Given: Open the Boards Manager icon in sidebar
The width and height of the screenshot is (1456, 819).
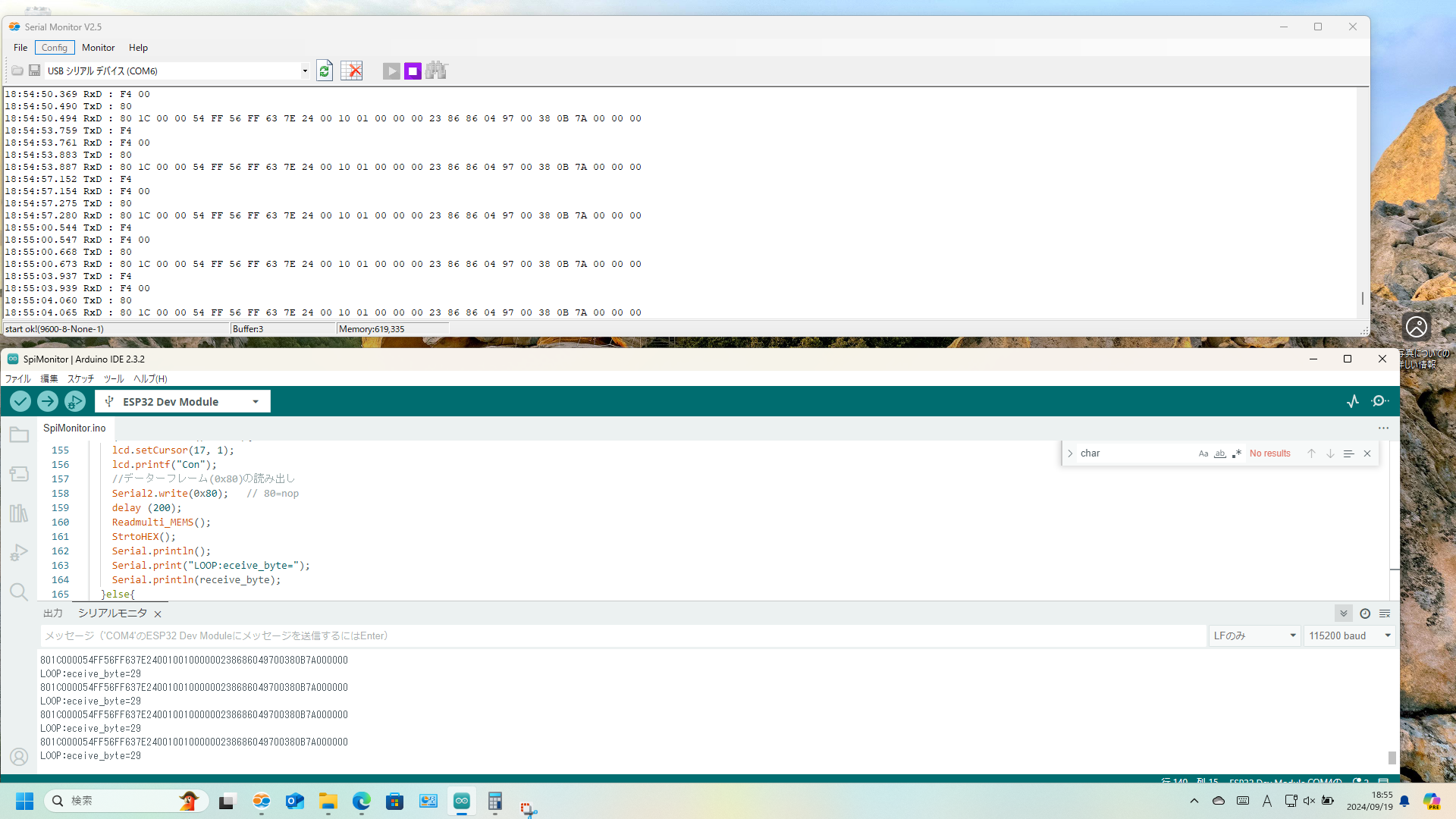Looking at the screenshot, I should [x=19, y=474].
